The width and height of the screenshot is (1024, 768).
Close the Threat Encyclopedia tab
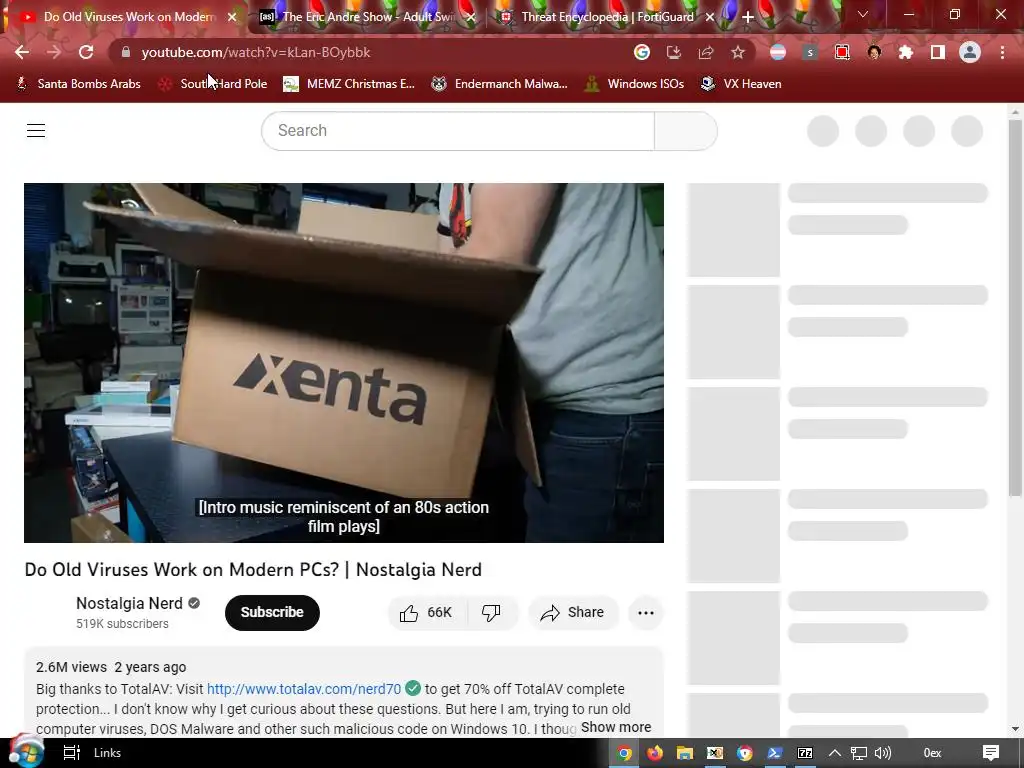coord(710,17)
